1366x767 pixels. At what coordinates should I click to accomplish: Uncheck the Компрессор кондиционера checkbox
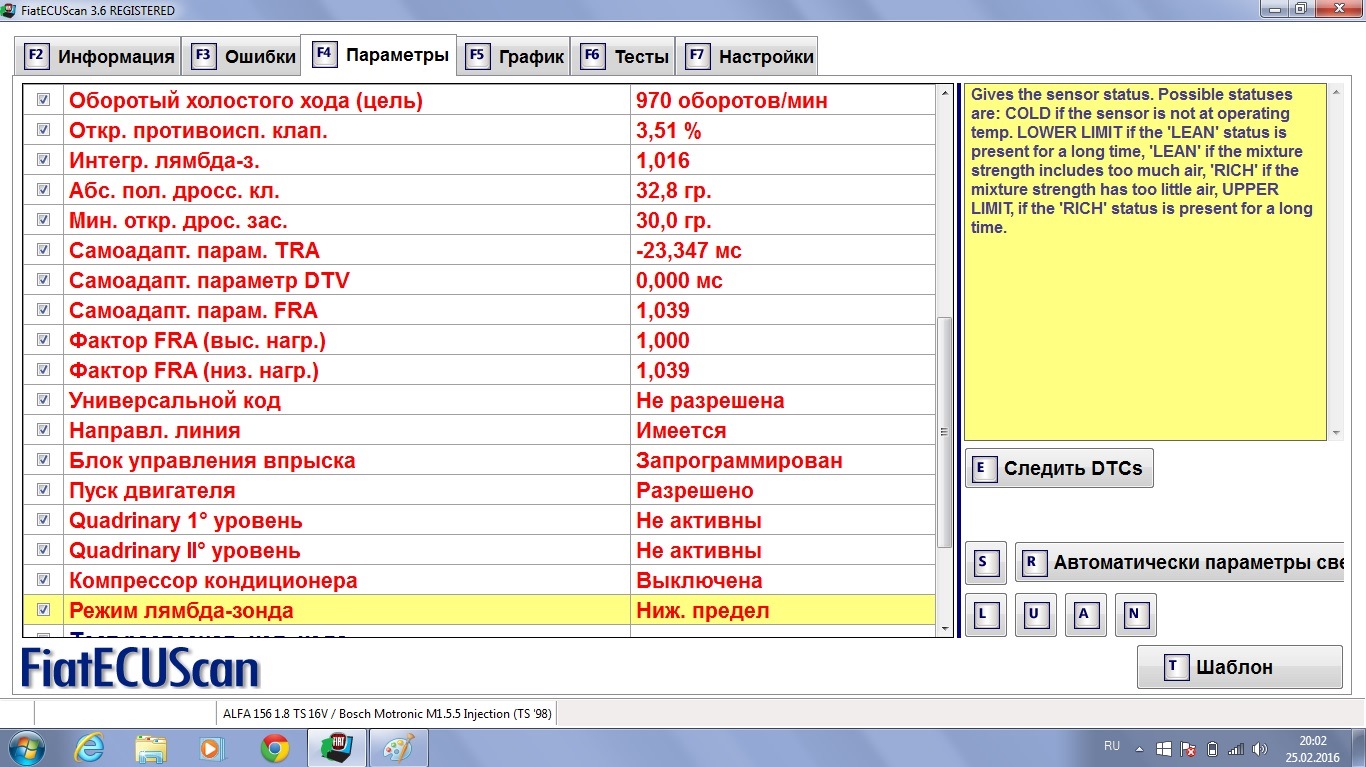[x=43, y=580]
